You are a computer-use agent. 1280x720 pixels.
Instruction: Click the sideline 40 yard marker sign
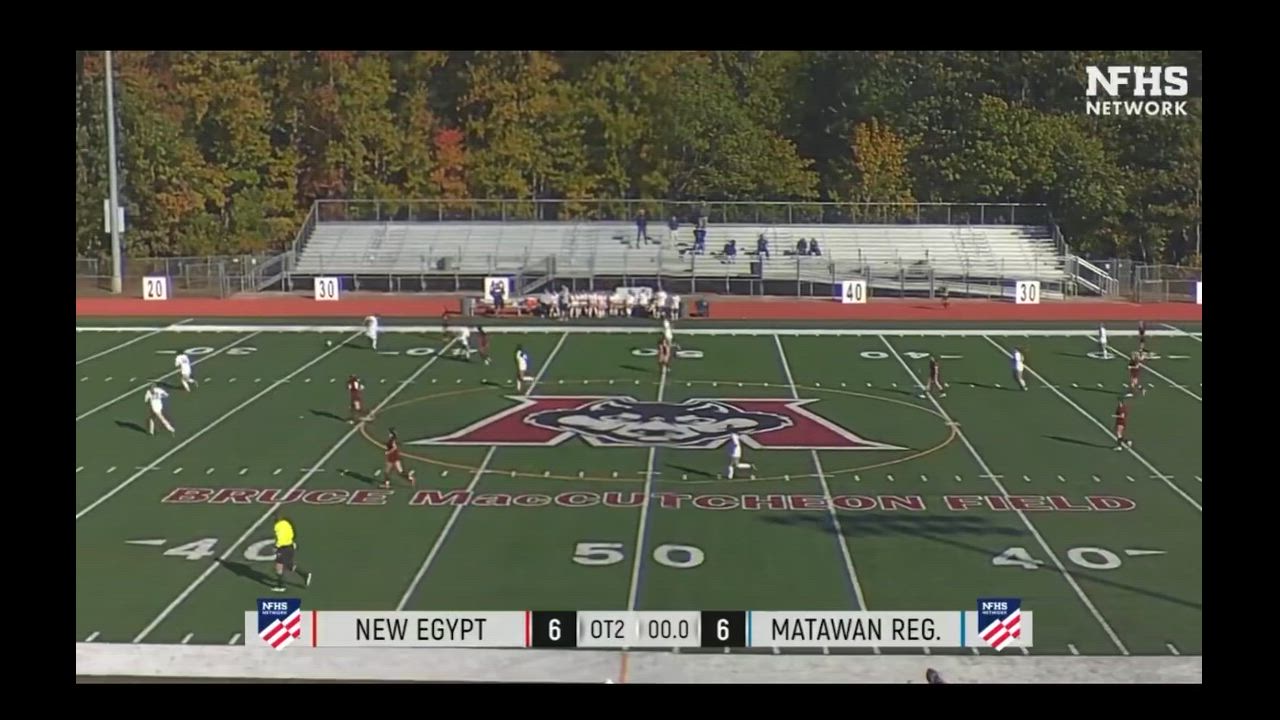coord(853,291)
